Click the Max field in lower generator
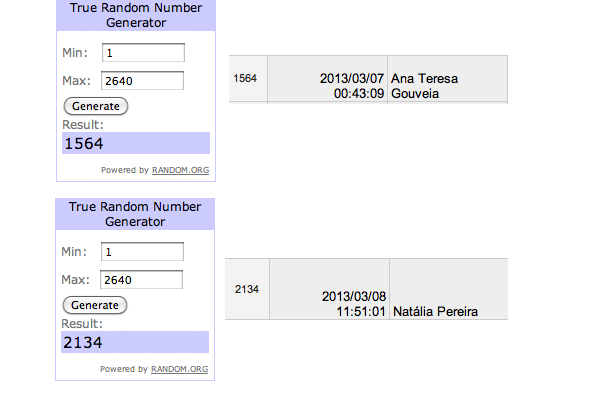 142,279
